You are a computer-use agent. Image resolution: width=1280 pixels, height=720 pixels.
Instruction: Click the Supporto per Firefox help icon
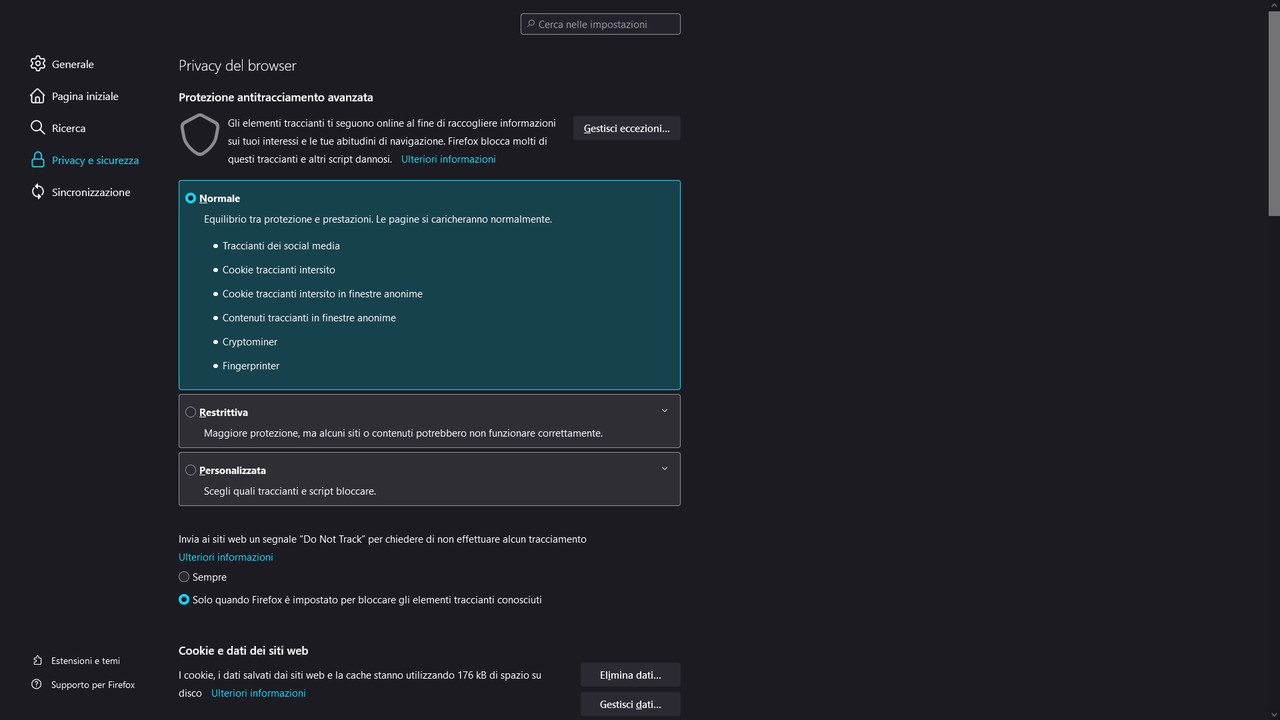37,685
